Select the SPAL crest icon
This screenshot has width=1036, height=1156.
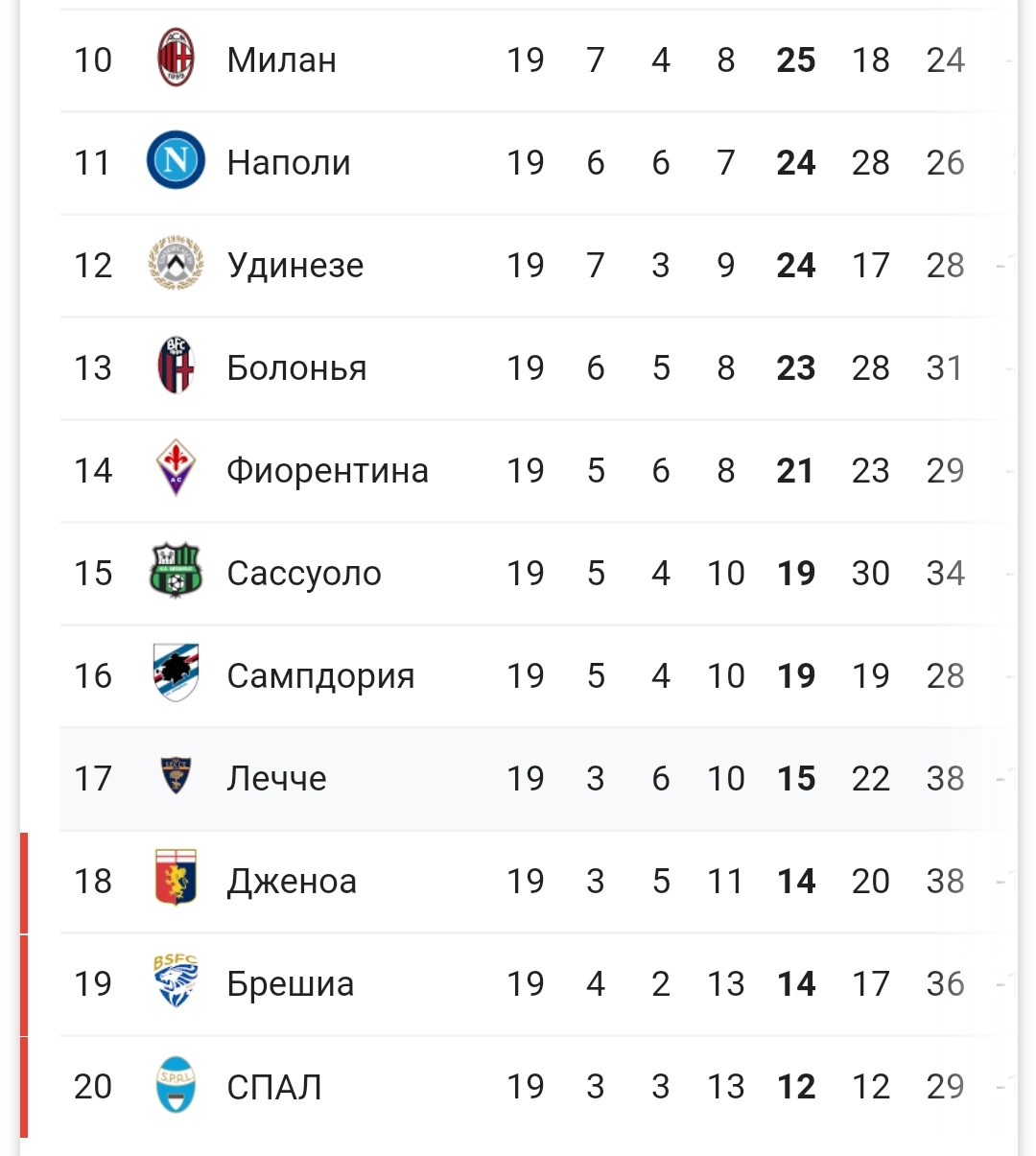[176, 1085]
